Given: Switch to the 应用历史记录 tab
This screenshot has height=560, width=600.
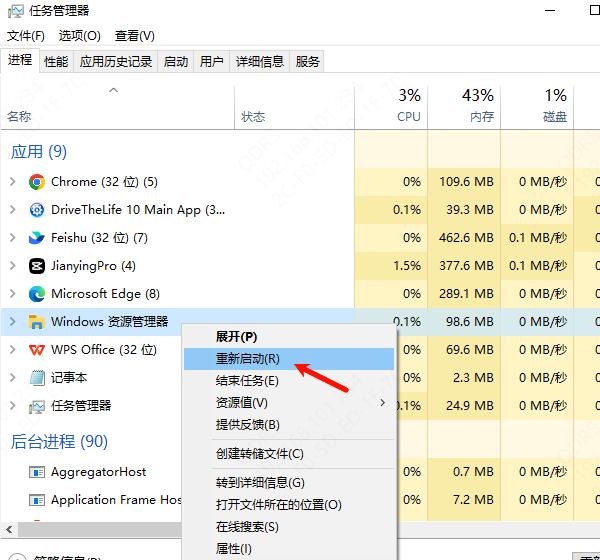Looking at the screenshot, I should [116, 61].
